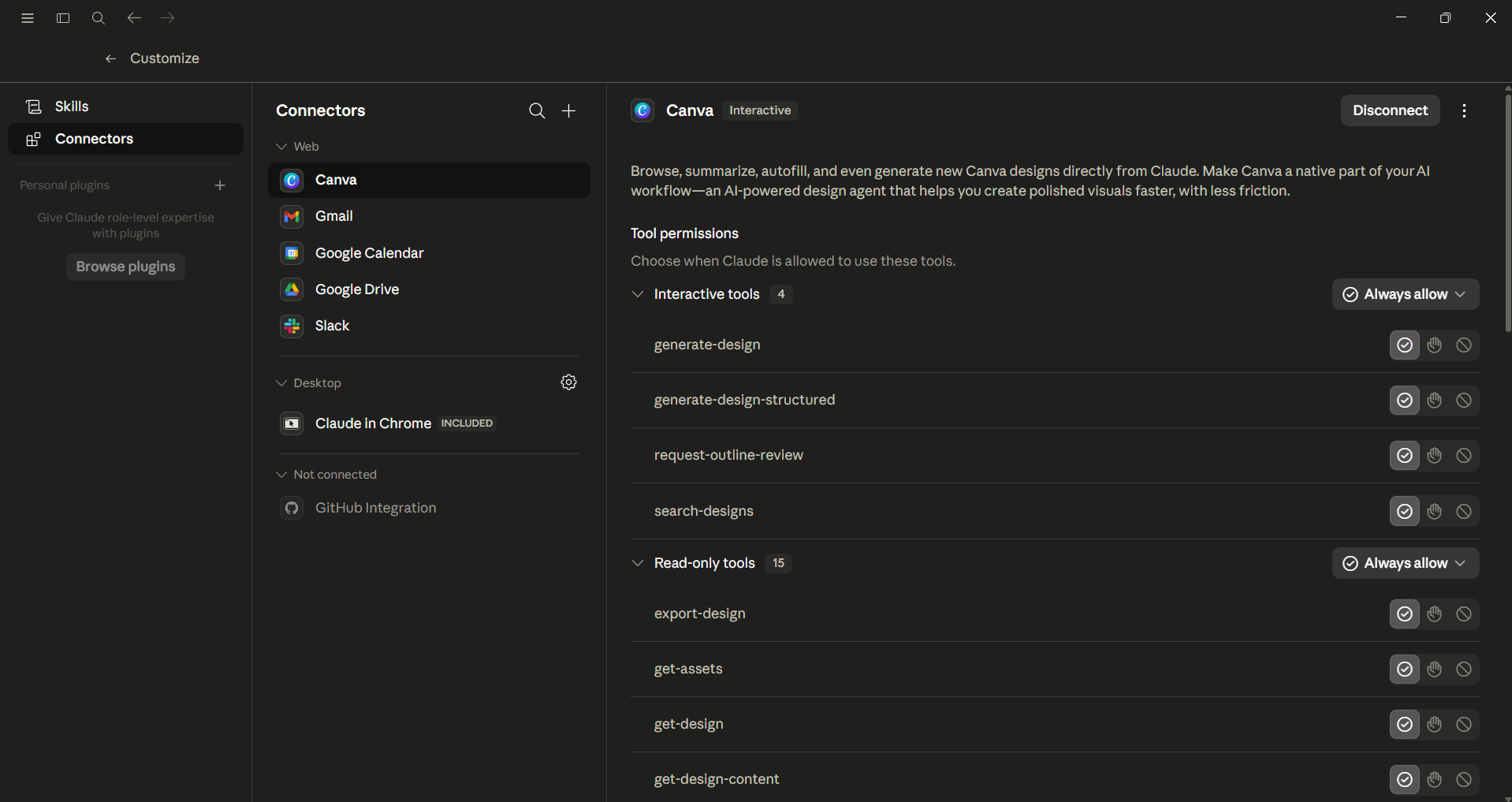Set search-designs to needs approval

coord(1434,512)
